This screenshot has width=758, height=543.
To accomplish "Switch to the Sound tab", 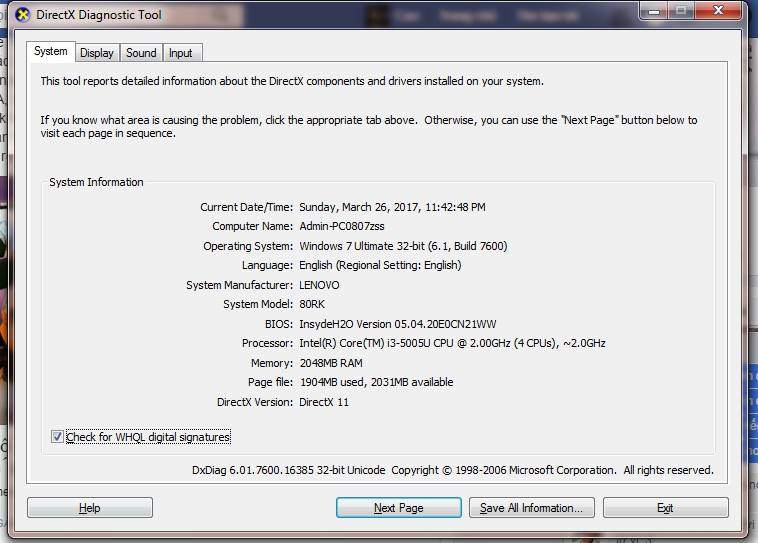I will (141, 53).
